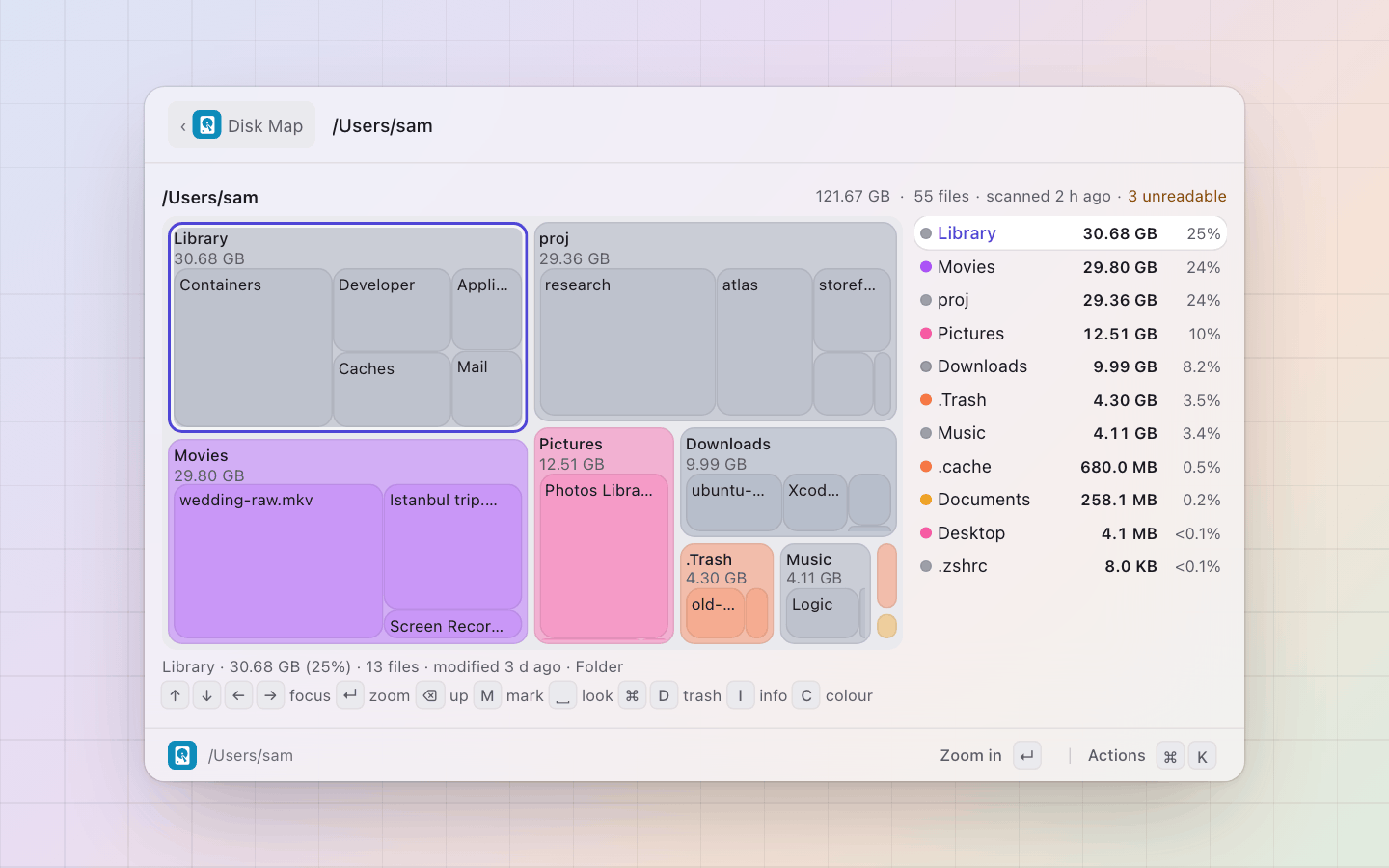Click the Caches block in the treemap
Image resolution: width=1389 pixels, height=868 pixels.
(392, 390)
